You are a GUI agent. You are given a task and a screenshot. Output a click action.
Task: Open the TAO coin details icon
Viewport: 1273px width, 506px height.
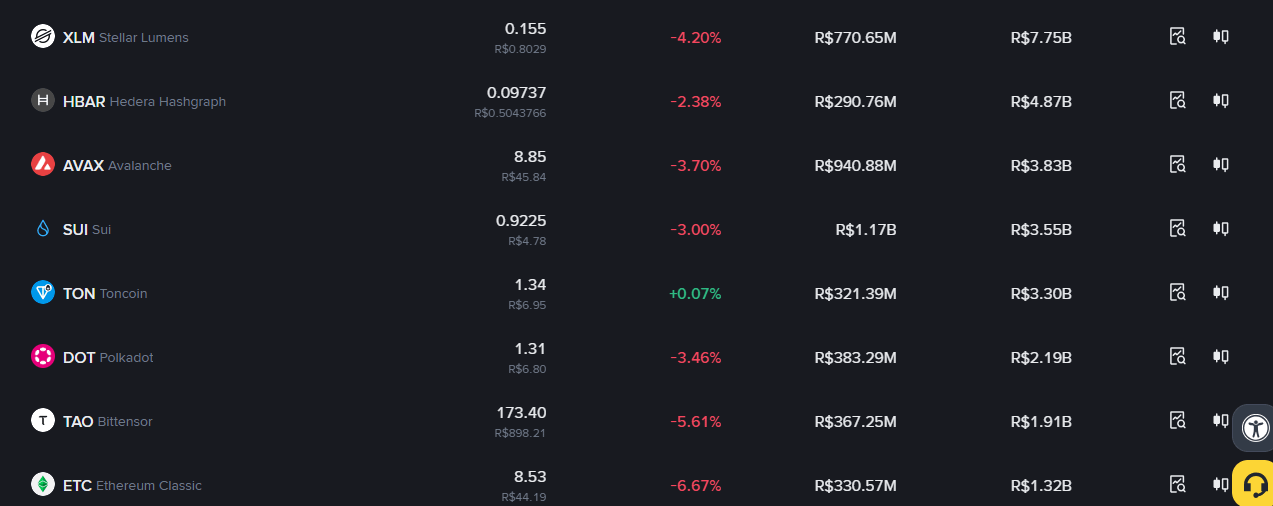[x=1177, y=421]
